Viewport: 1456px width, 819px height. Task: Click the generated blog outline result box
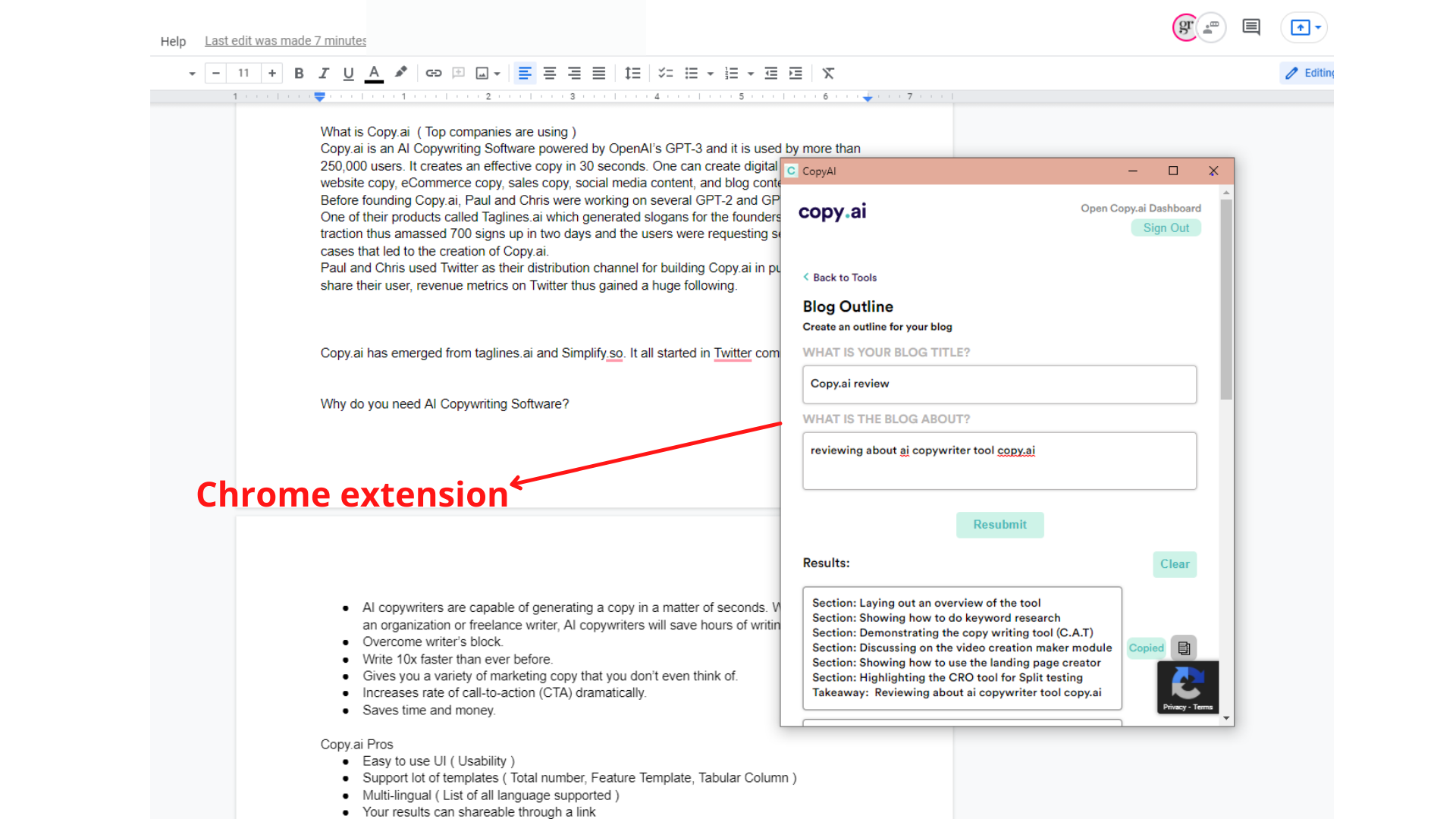coord(962,648)
